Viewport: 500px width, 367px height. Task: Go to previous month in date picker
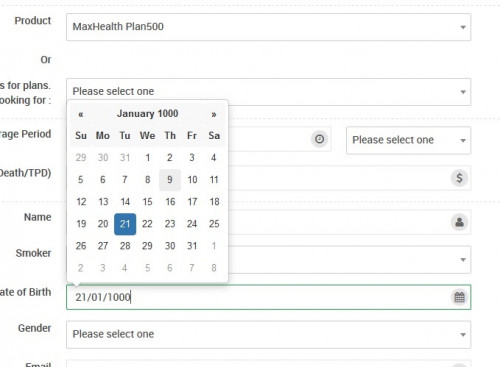(81, 114)
